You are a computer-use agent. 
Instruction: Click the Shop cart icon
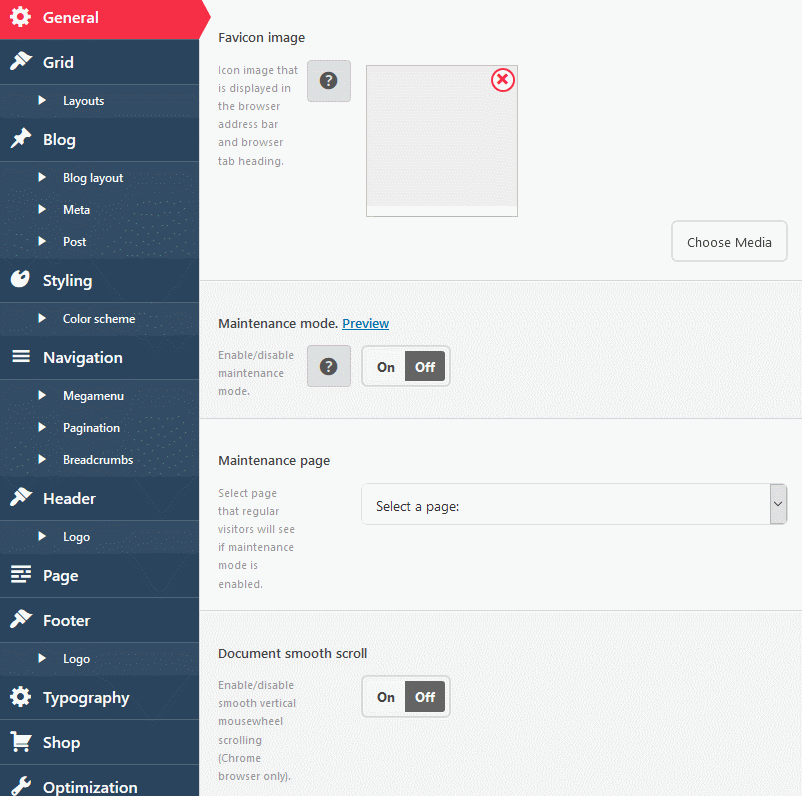coord(20,741)
